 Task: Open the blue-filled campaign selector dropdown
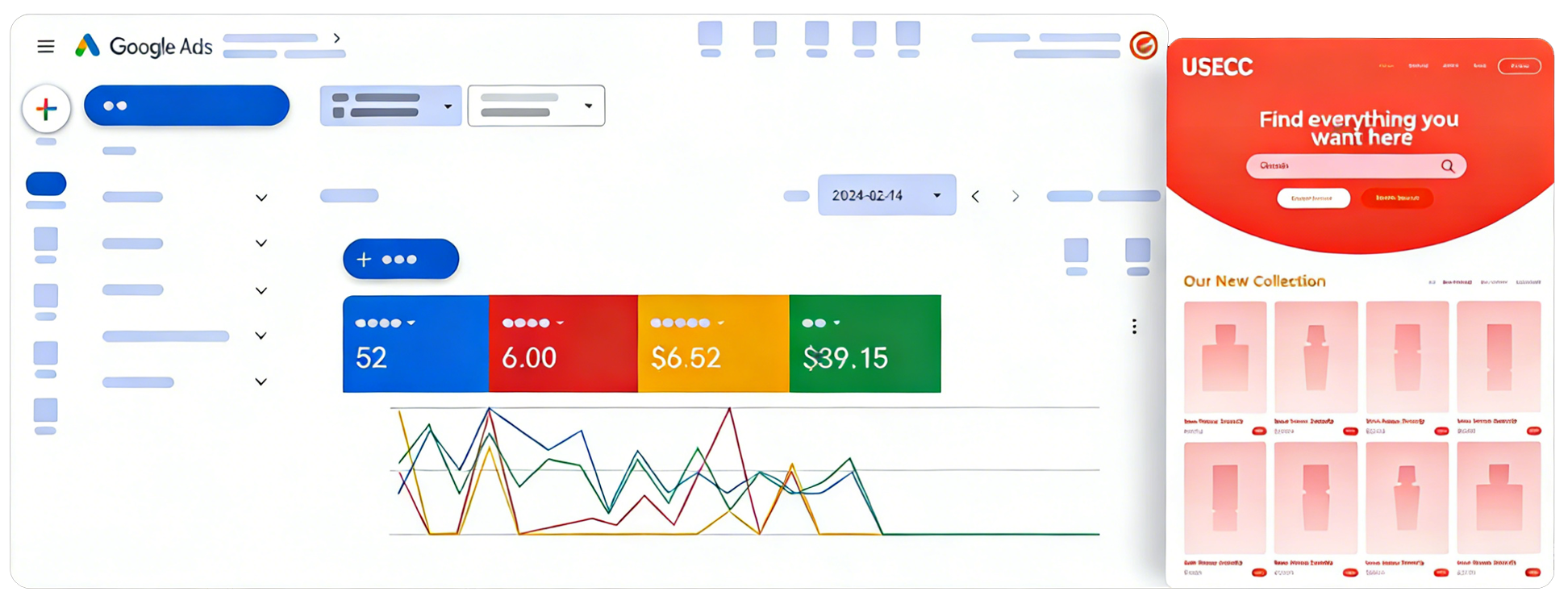coord(391,106)
